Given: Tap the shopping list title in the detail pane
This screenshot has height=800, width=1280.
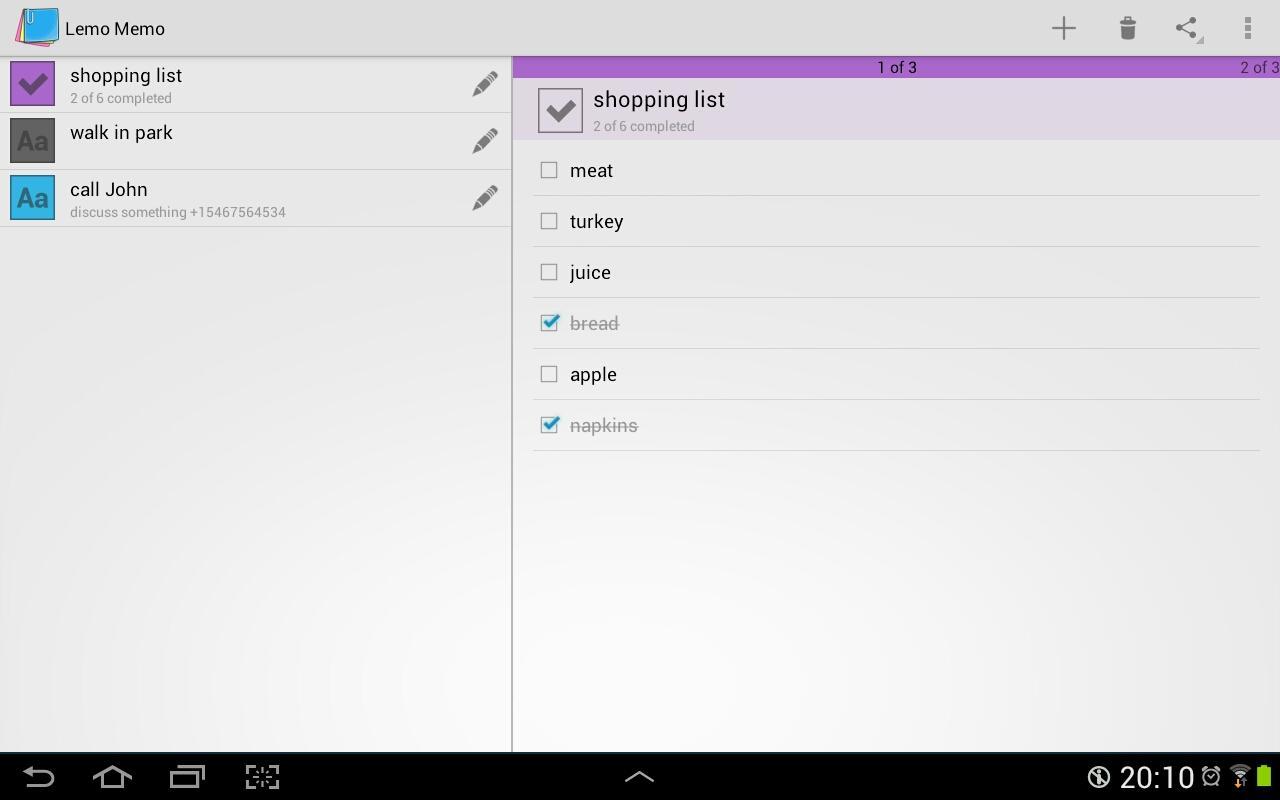Looking at the screenshot, I should coord(659,100).
